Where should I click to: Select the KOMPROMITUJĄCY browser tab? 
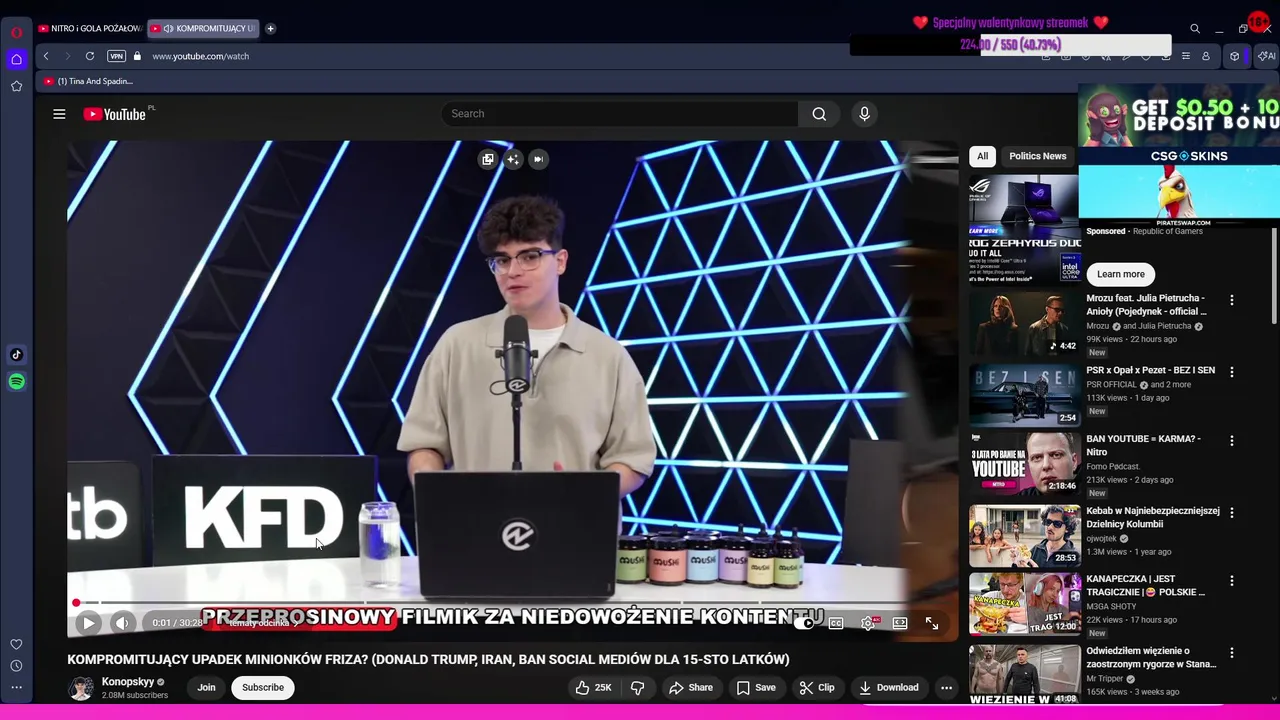pos(204,28)
